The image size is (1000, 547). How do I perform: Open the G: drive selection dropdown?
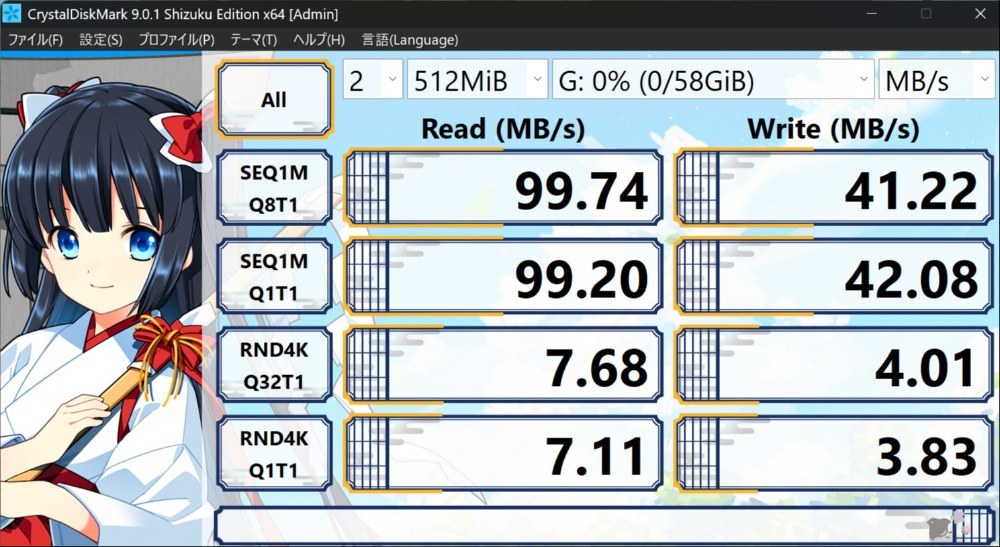713,80
